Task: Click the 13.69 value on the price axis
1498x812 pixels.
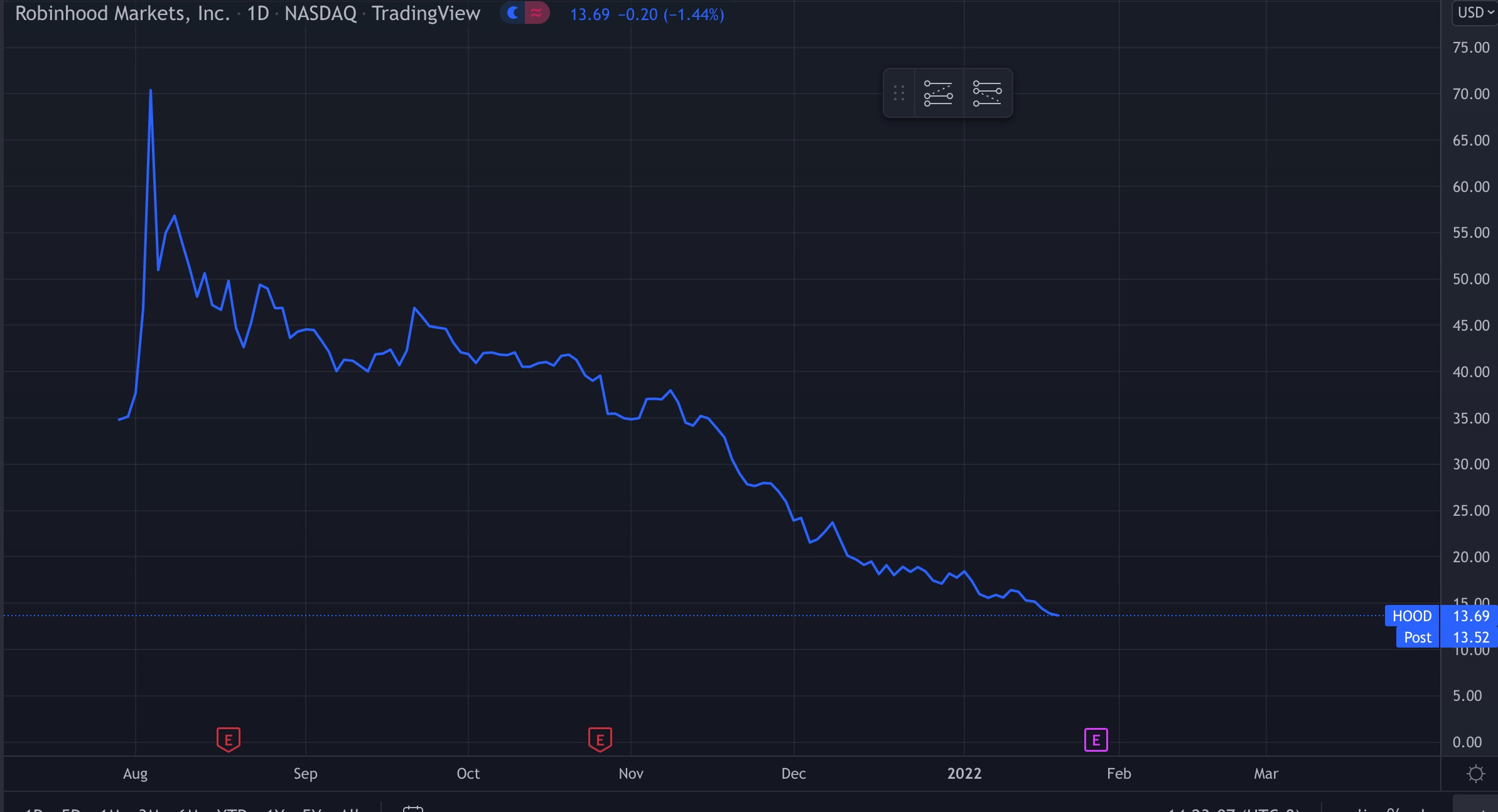Action: (x=1470, y=616)
